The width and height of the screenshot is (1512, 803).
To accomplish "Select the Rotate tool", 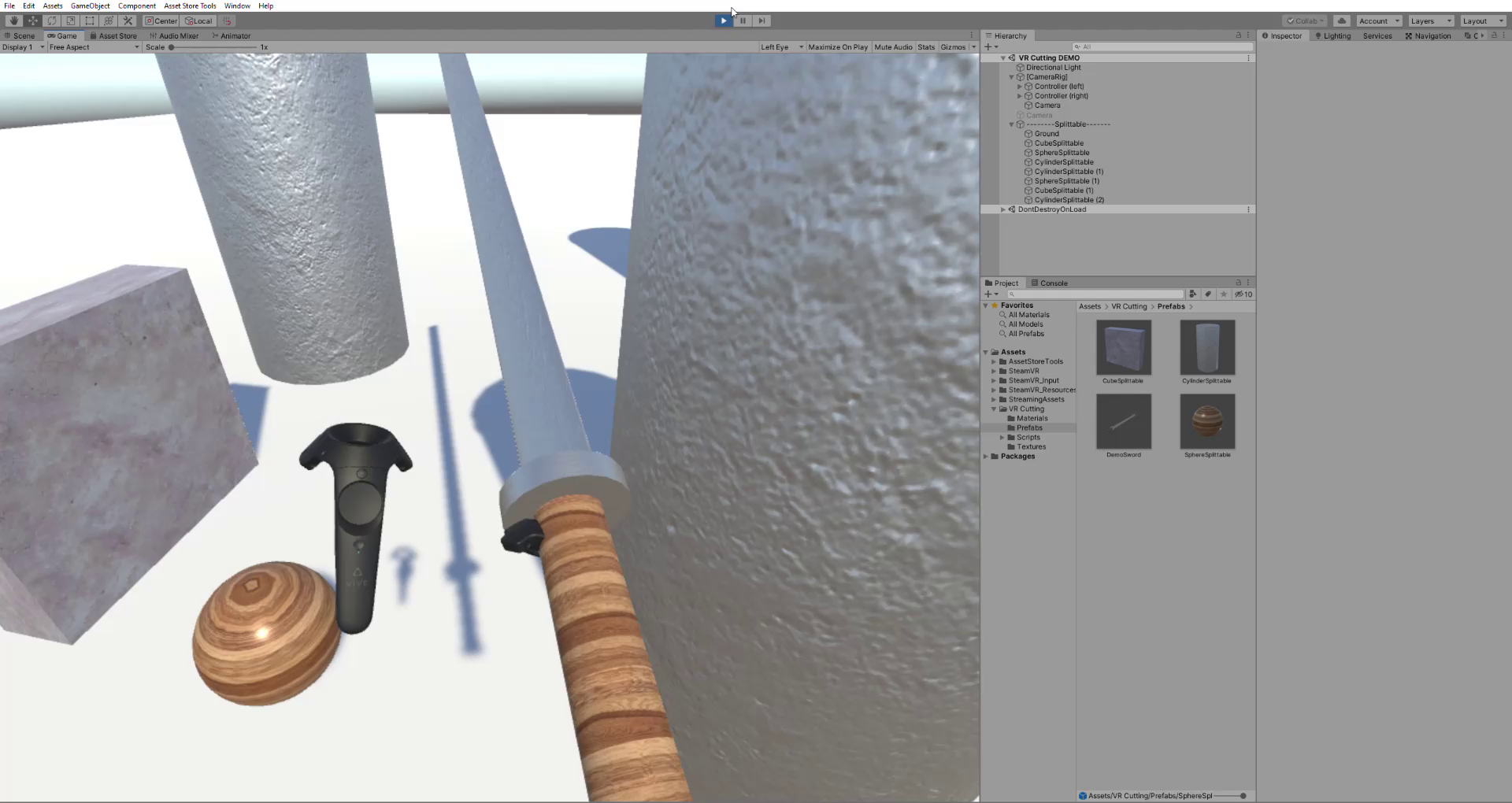I will [x=52, y=20].
